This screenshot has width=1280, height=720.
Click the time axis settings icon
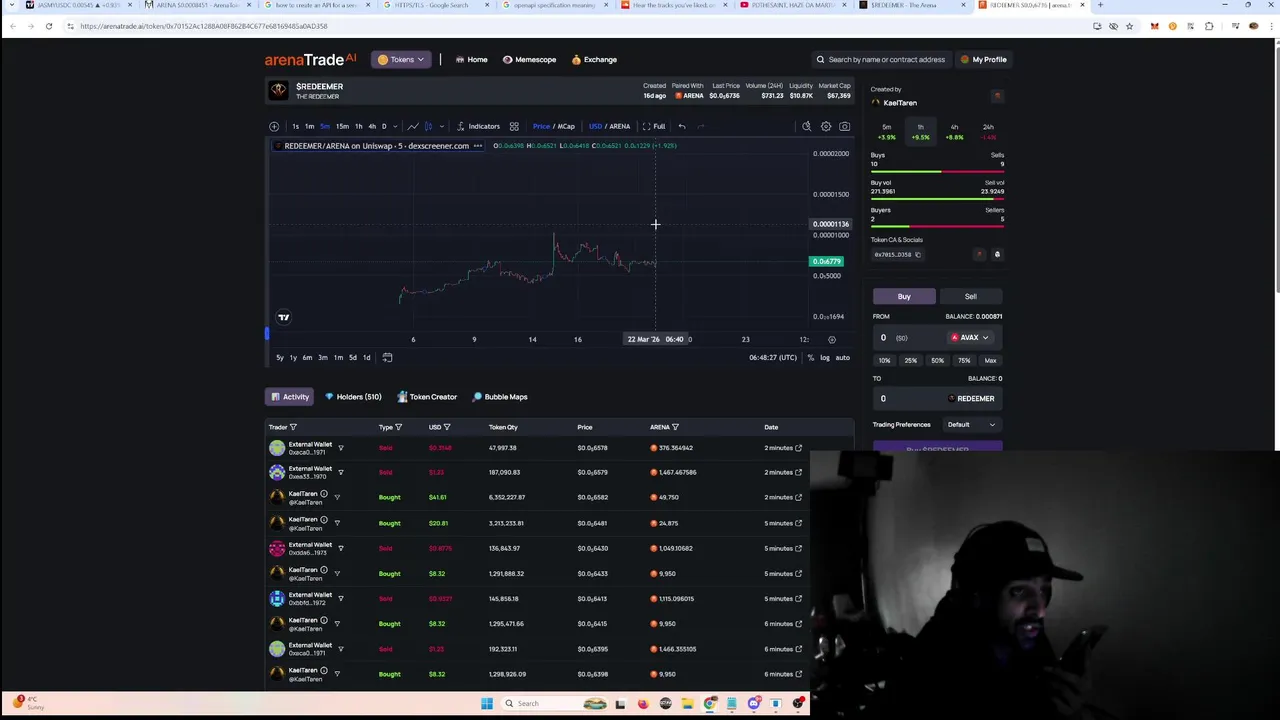click(x=832, y=339)
